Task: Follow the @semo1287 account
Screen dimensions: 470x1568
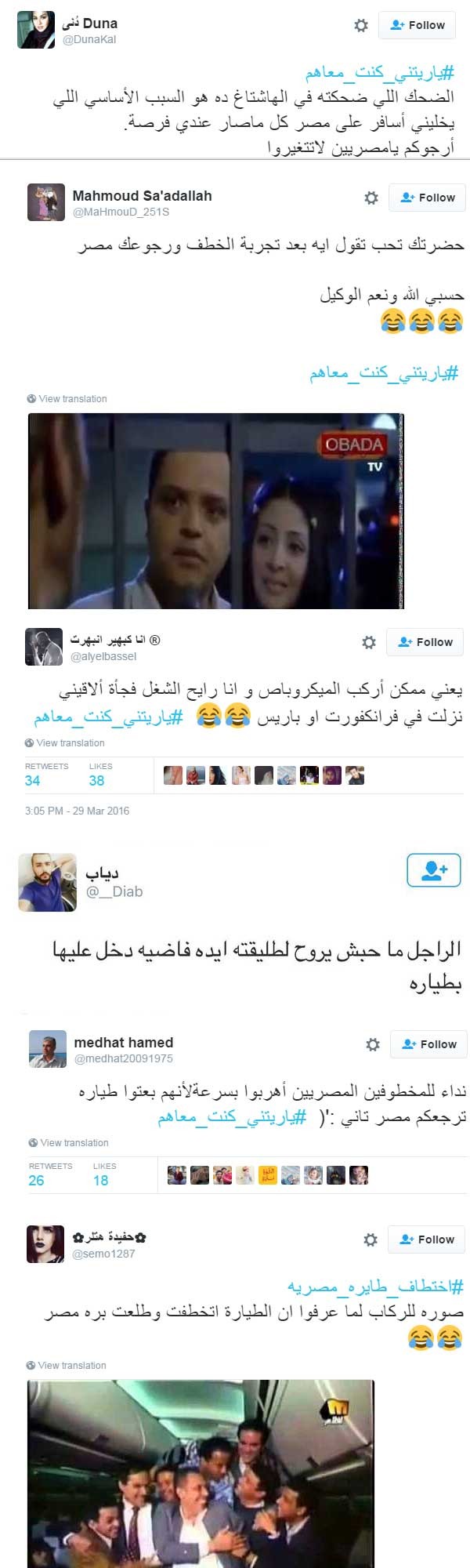Action: [427, 1240]
